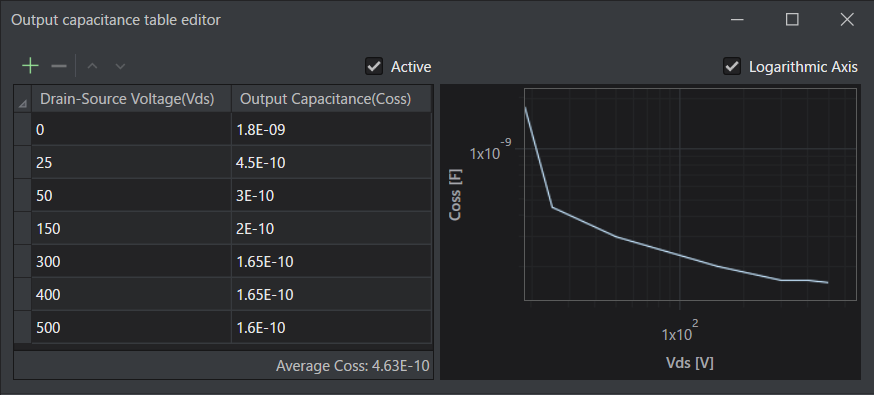The height and width of the screenshot is (395, 874).
Task: Disable the Logarithmic Axis checkbox
Action: click(x=732, y=66)
